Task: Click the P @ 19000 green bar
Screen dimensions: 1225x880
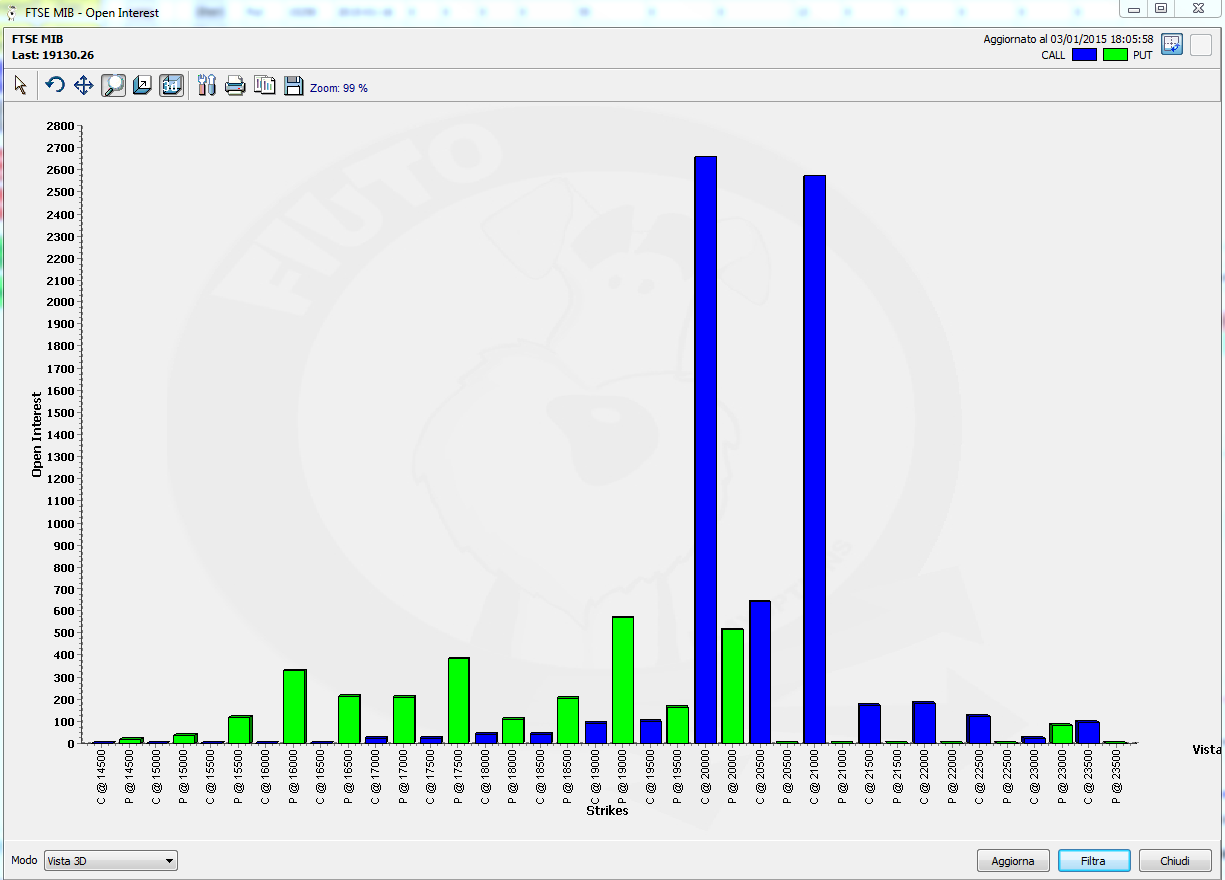Action: tap(623, 679)
